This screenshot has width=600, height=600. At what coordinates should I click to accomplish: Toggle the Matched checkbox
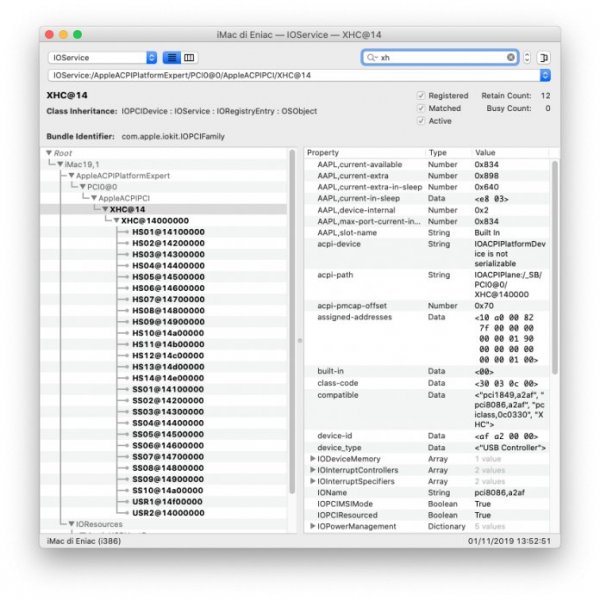point(421,108)
